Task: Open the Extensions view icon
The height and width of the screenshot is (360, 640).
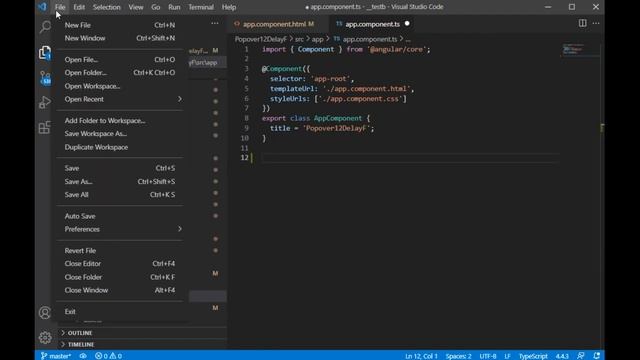Action: coord(45,127)
